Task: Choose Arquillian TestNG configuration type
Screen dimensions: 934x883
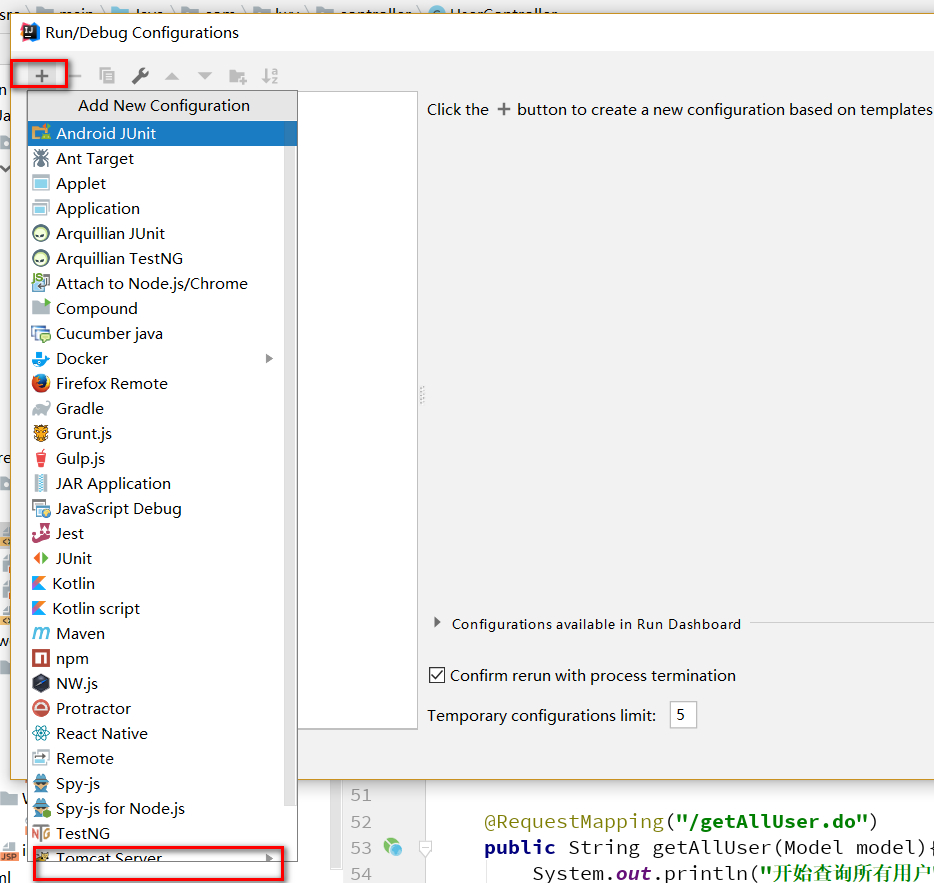Action: pyautogui.click(x=162, y=259)
